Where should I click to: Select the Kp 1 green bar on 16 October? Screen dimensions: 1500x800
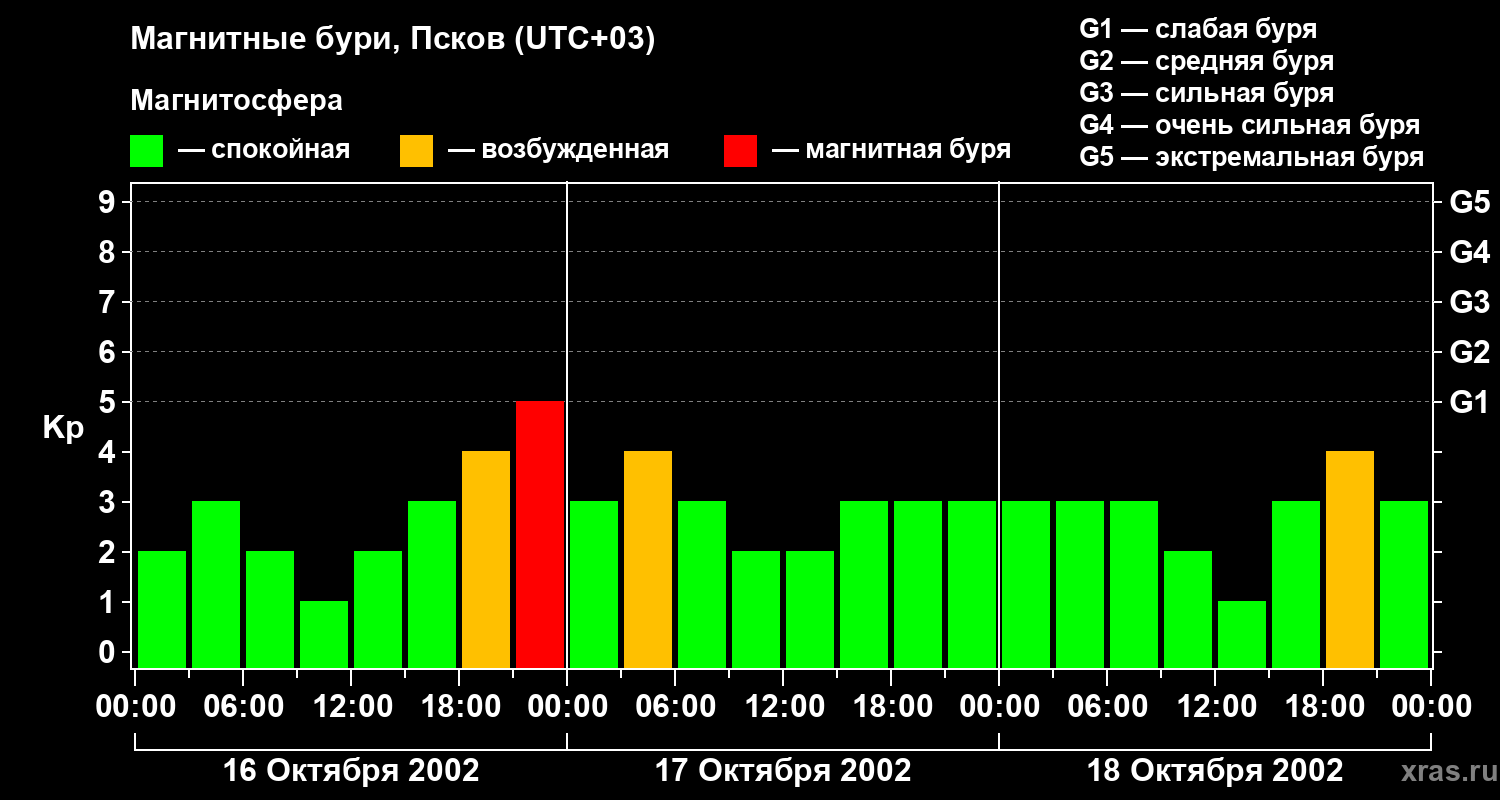[x=324, y=635]
